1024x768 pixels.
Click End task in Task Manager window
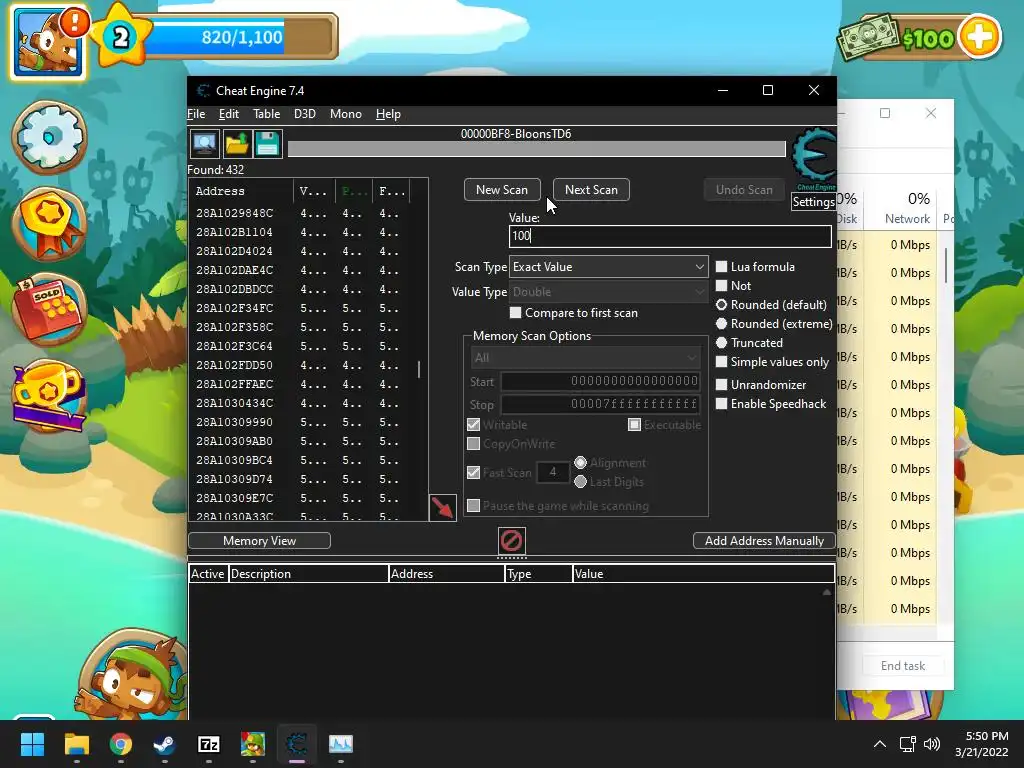pyautogui.click(x=903, y=665)
